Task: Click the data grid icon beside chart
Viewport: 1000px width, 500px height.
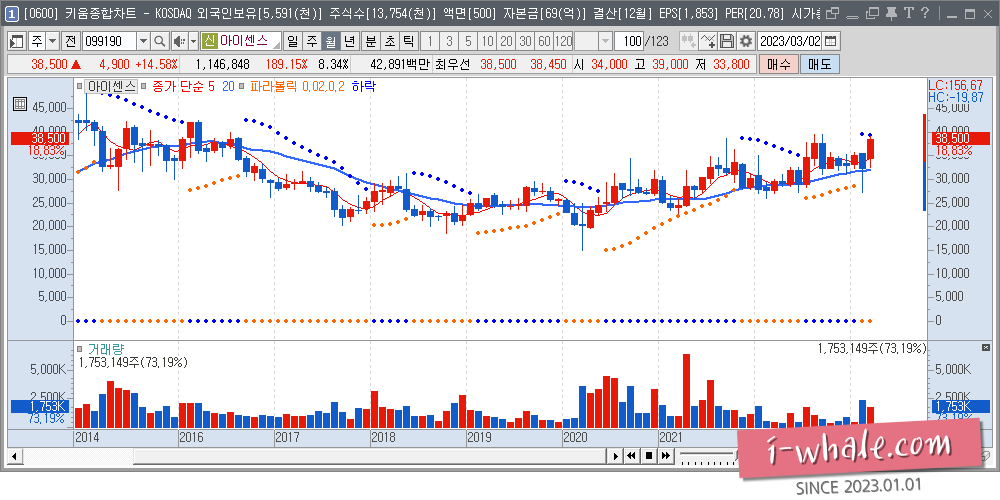Action: (20, 104)
